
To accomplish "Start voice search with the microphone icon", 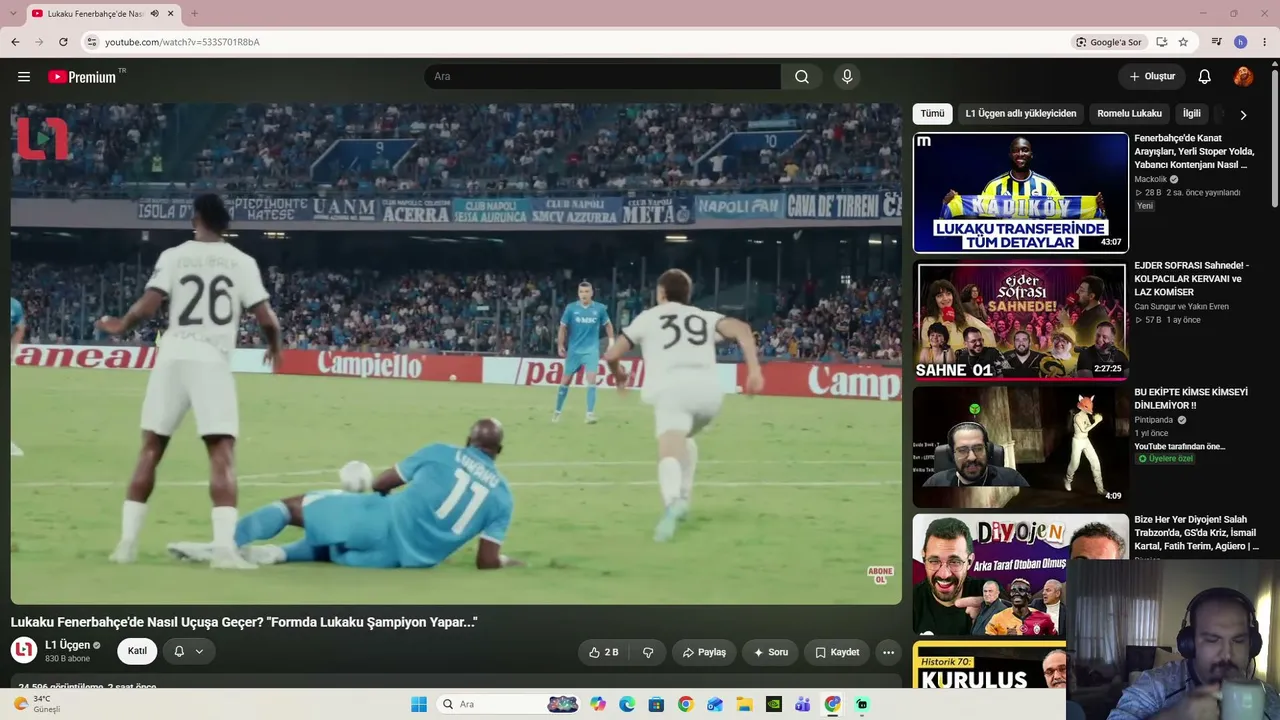I will (x=847, y=77).
